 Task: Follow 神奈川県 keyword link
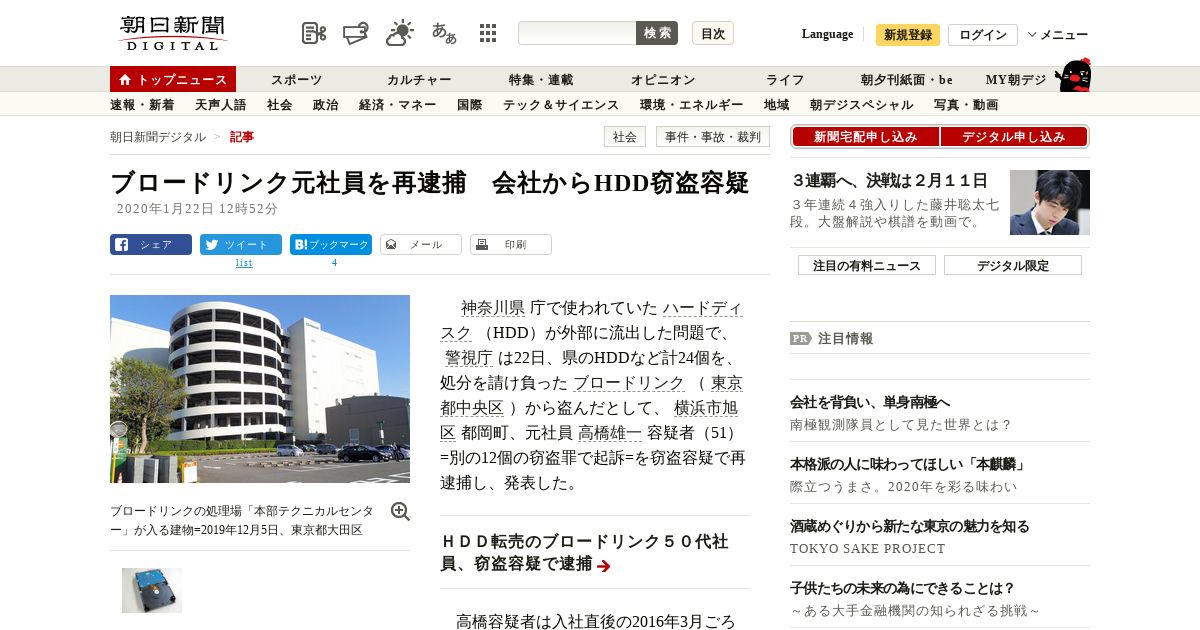point(493,307)
